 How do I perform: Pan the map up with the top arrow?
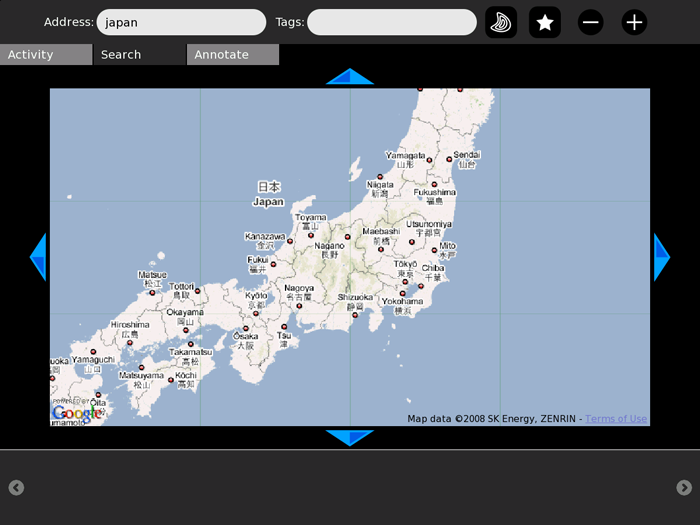[350, 77]
